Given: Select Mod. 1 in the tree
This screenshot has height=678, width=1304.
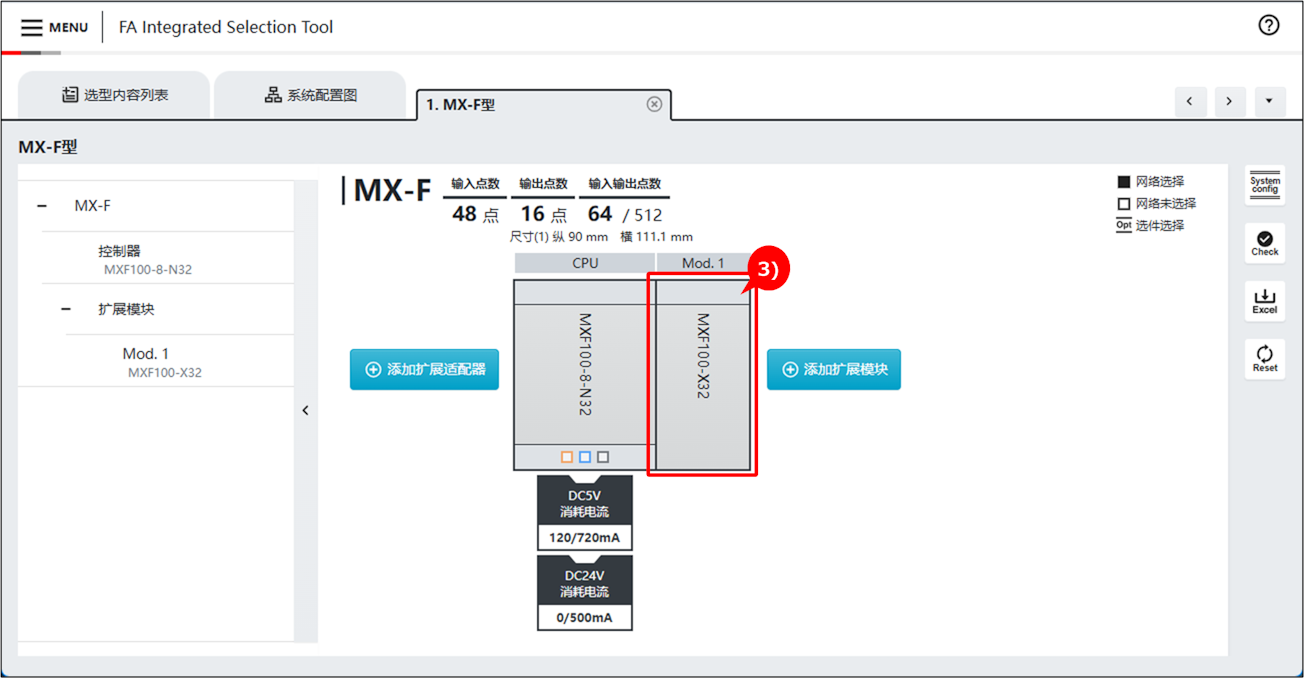Looking at the screenshot, I should (146, 354).
